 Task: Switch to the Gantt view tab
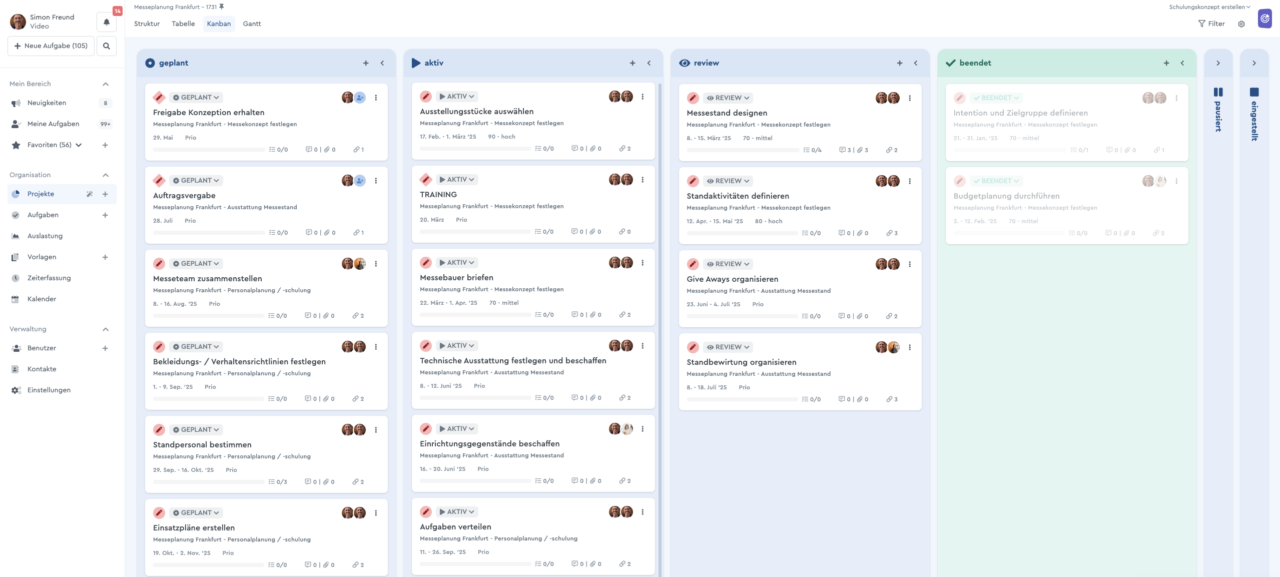pos(252,23)
